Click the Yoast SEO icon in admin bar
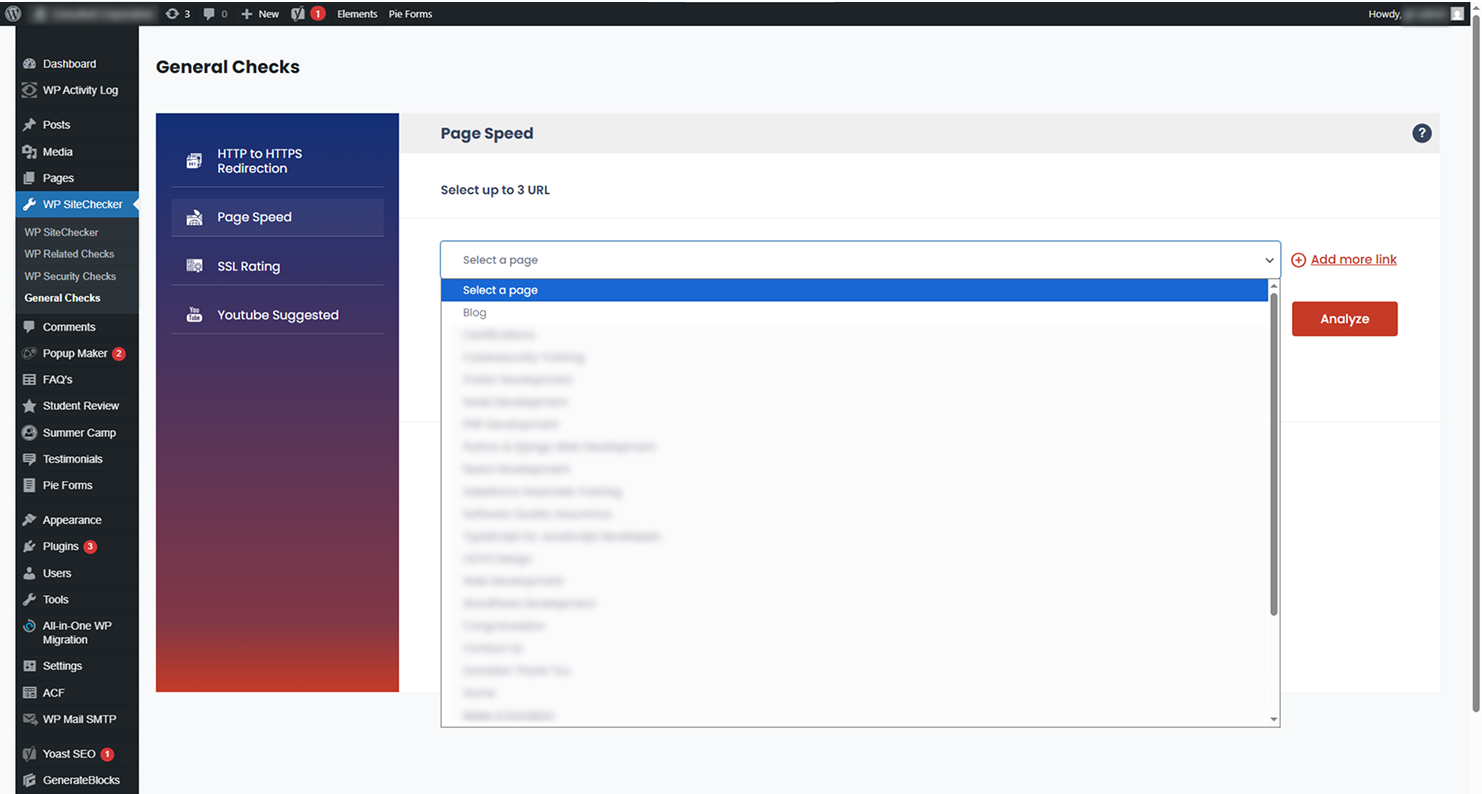The height and width of the screenshot is (794, 1482). (x=298, y=14)
